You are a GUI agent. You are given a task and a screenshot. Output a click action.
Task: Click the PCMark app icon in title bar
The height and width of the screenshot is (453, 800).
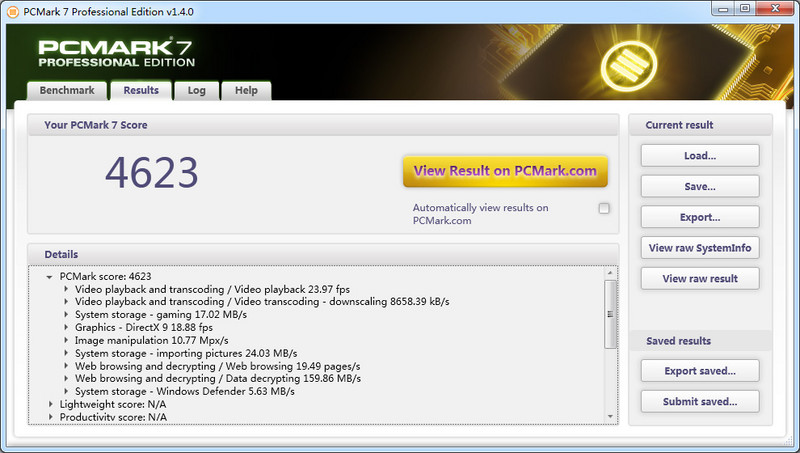click(12, 11)
